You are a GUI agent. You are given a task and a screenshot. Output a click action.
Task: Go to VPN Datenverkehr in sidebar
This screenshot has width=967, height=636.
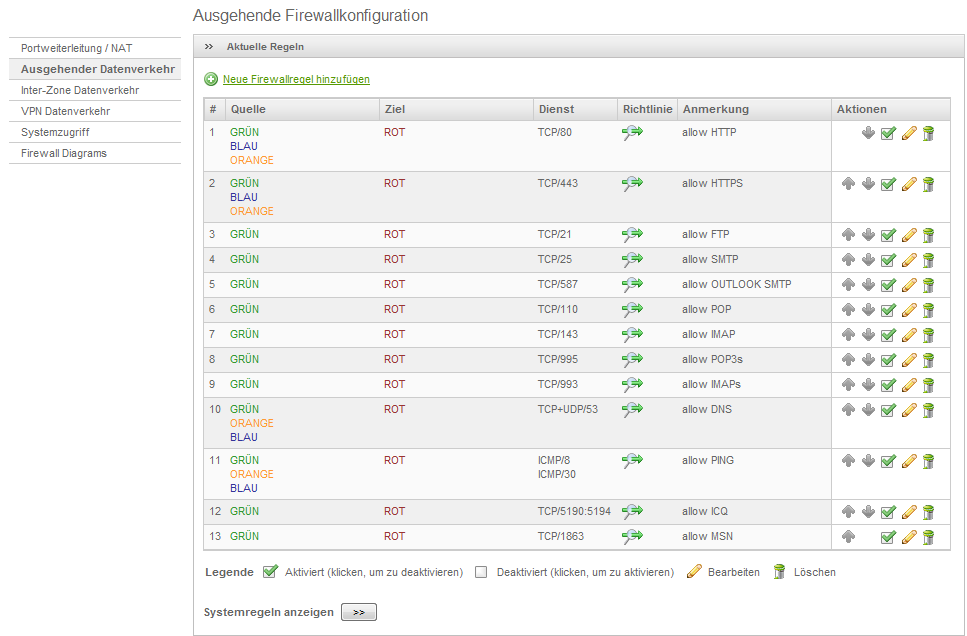click(66, 111)
